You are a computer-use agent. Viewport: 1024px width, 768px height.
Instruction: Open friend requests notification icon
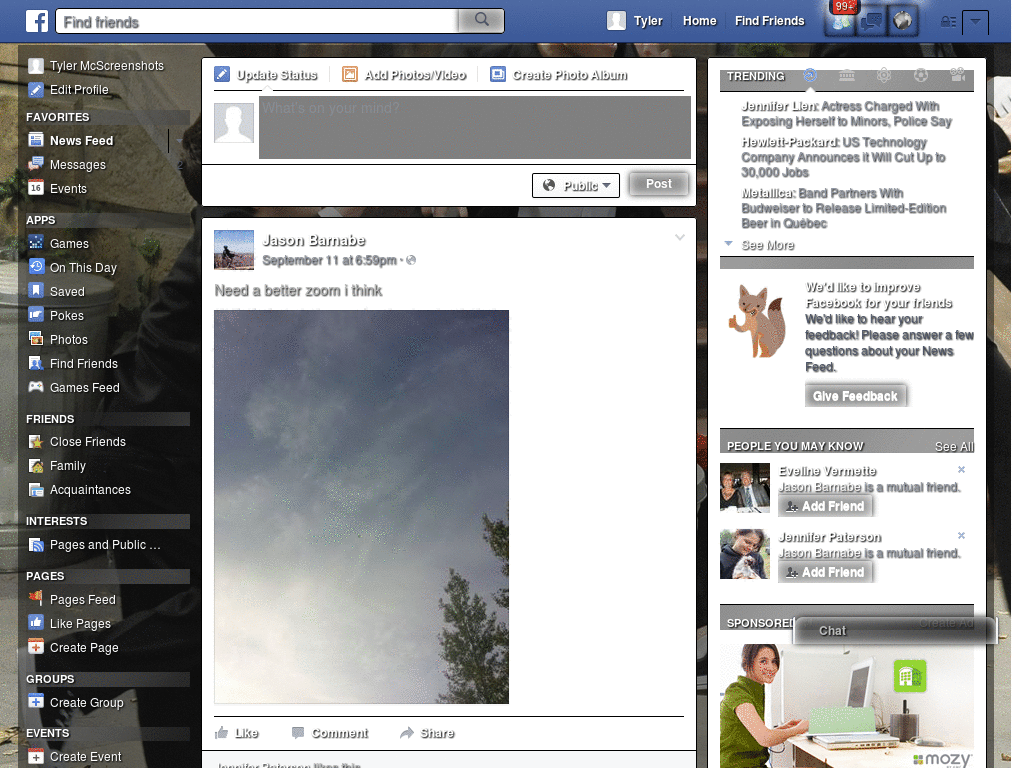point(840,21)
